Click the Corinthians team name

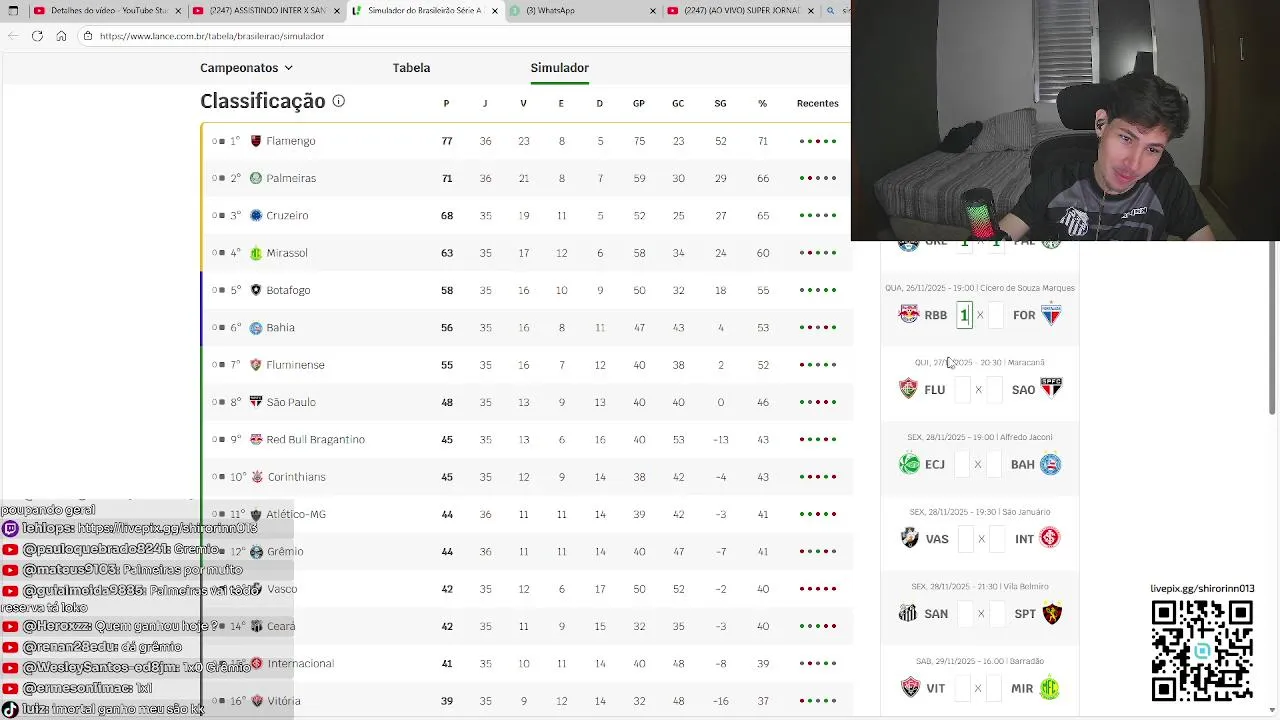(296, 477)
